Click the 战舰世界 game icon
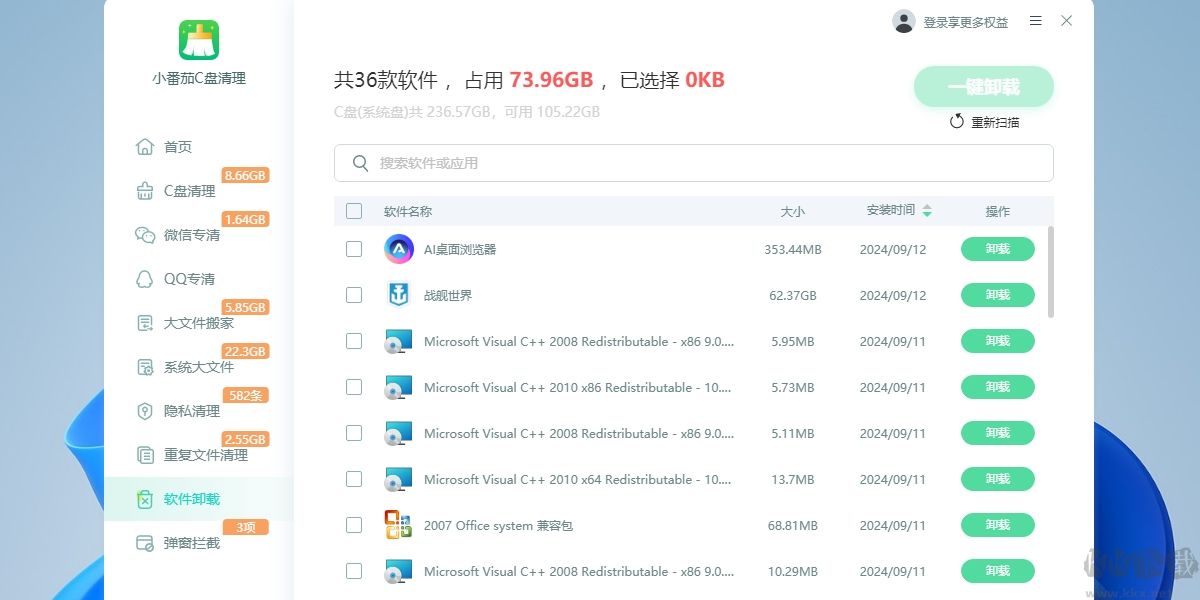The width and height of the screenshot is (1200, 600). click(399, 295)
